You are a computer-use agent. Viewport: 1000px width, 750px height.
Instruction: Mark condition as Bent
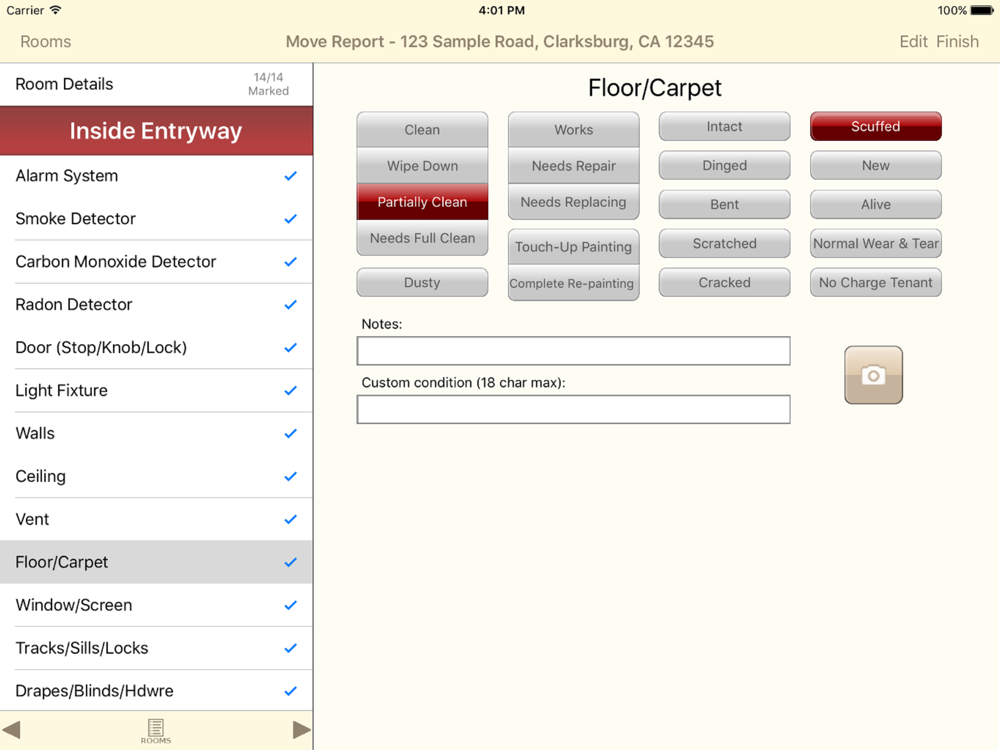724,204
